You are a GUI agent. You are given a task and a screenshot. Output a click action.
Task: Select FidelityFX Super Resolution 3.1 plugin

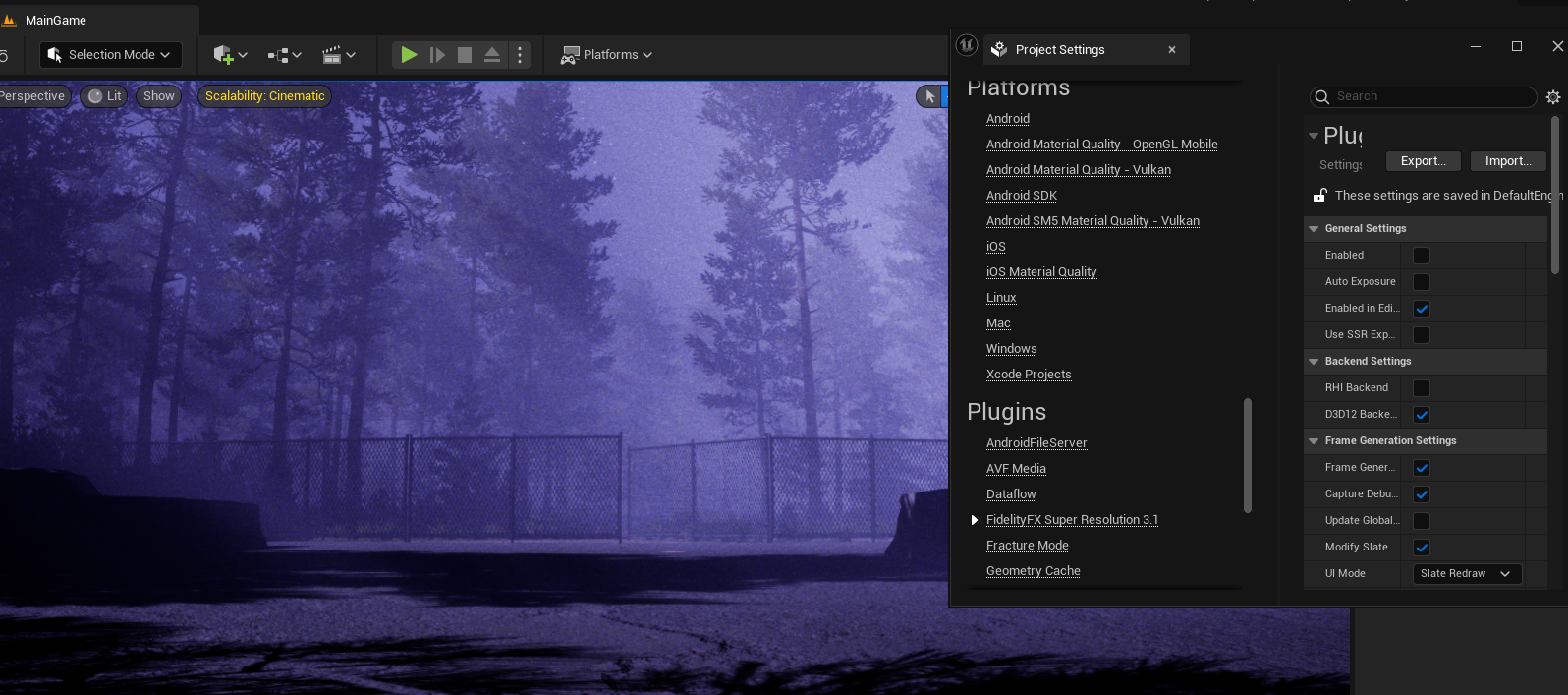(x=1072, y=520)
